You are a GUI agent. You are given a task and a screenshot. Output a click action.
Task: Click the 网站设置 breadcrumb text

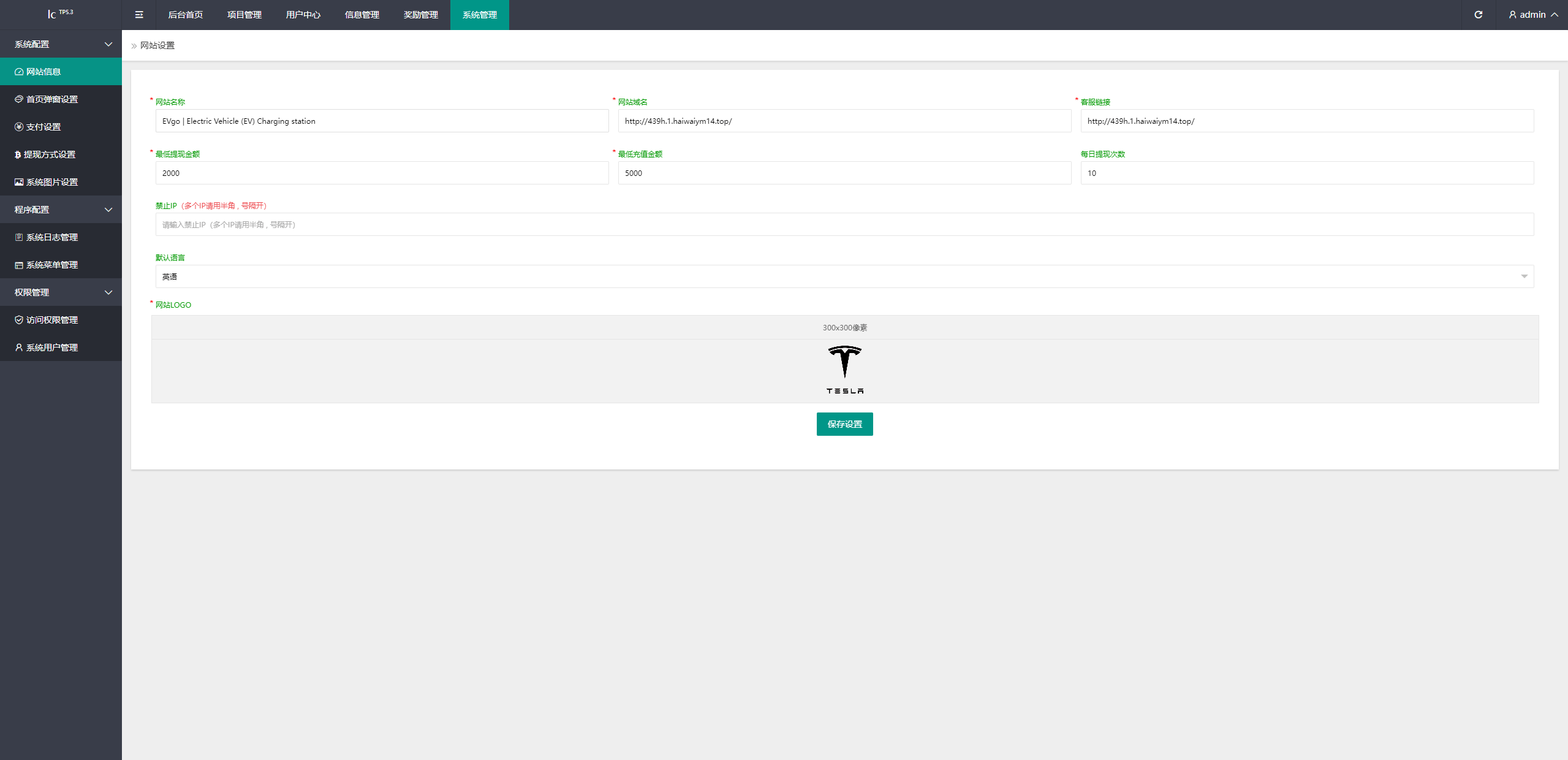[x=157, y=45]
